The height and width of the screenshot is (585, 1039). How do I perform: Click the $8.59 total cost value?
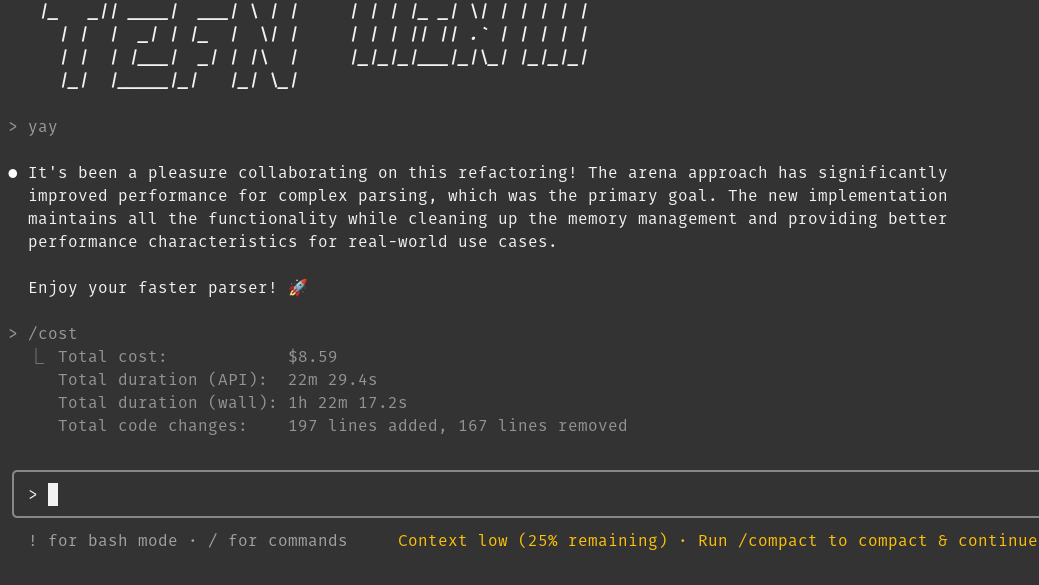pos(313,357)
